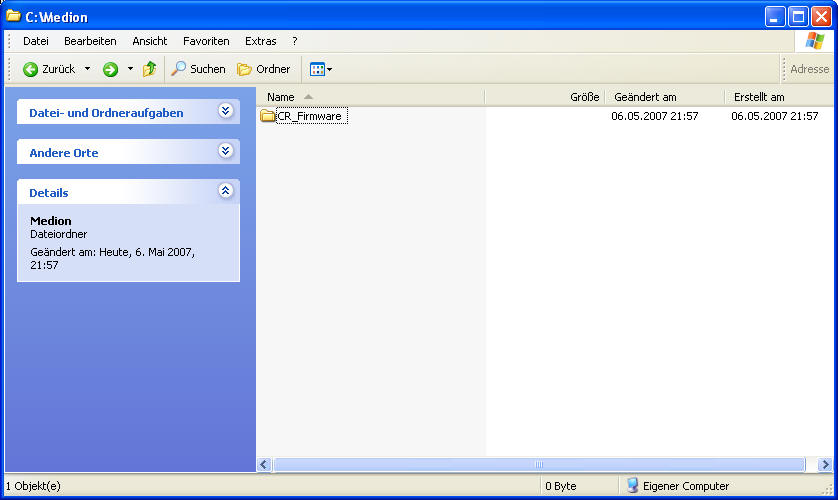Open the Datei menu
This screenshot has height=500, width=838.
[36, 41]
